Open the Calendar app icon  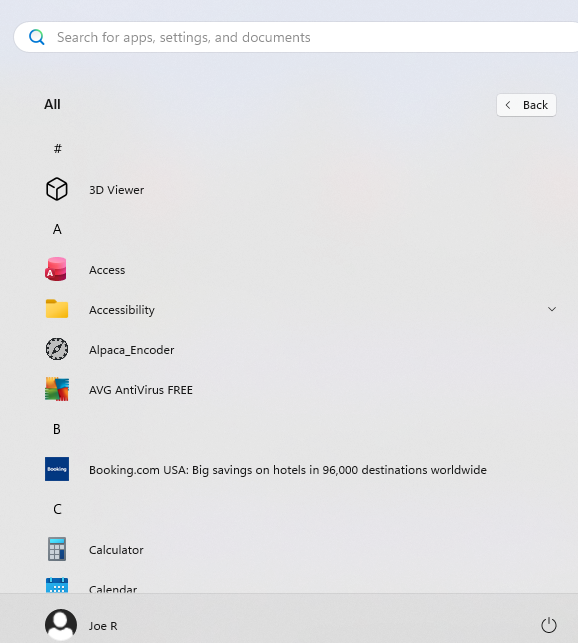tap(57, 586)
